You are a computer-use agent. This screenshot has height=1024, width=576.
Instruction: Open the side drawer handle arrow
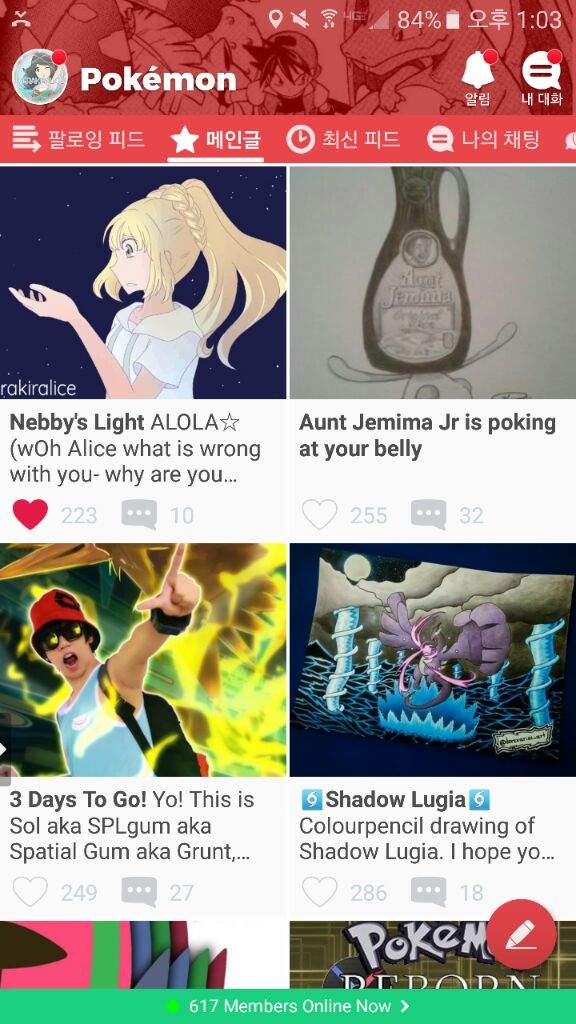tap(5, 749)
